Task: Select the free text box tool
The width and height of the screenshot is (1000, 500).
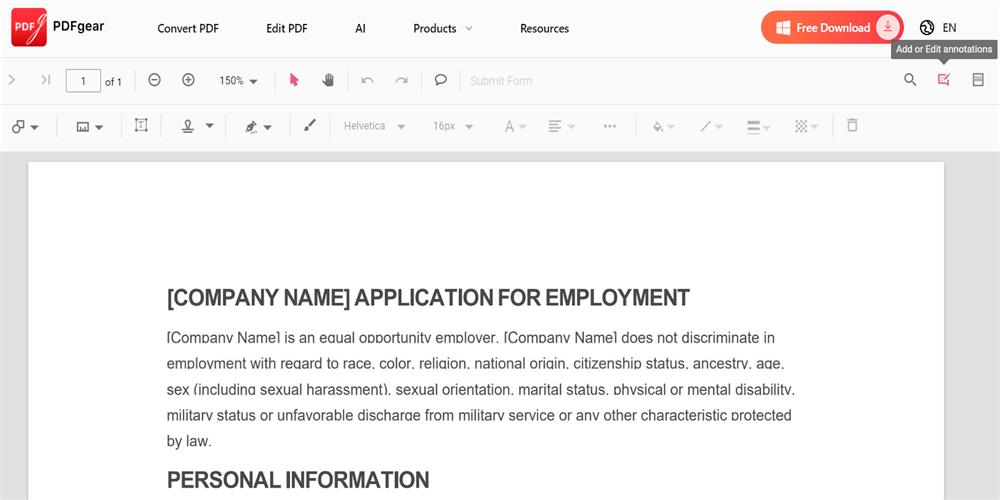Action: click(141, 126)
